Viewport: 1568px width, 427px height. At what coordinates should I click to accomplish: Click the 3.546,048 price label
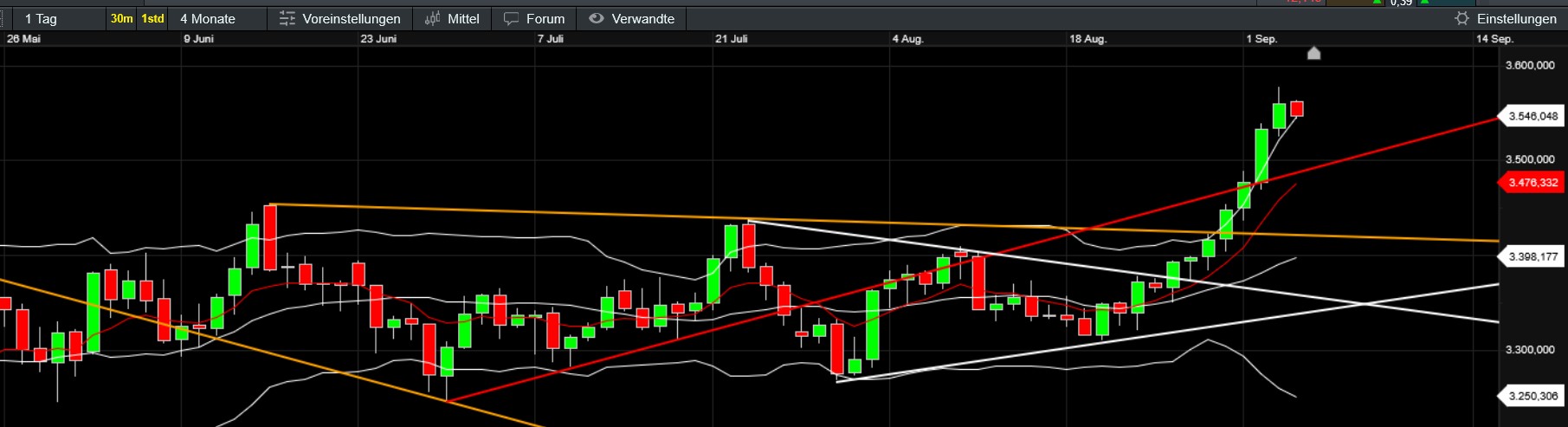1533,116
